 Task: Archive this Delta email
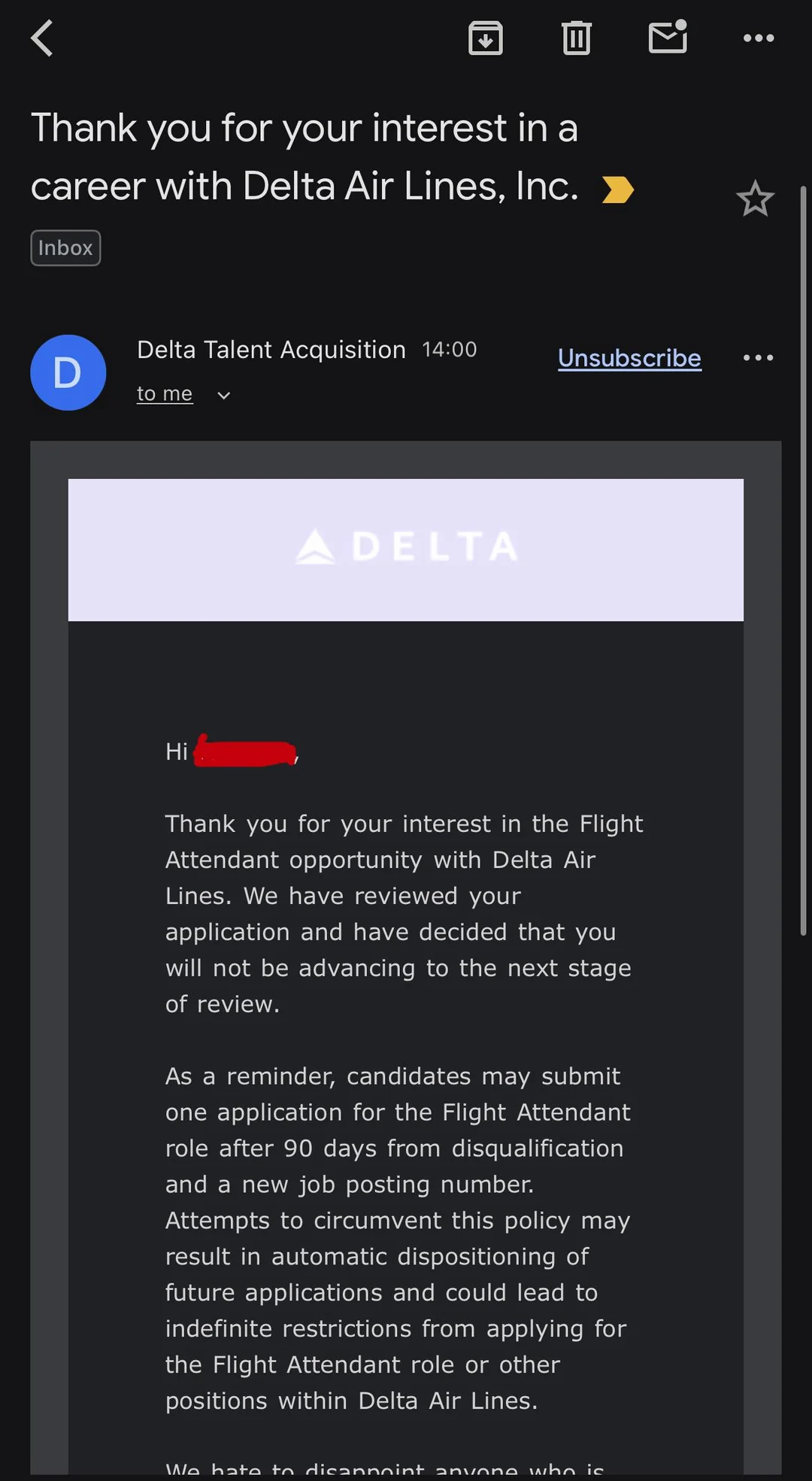tap(486, 38)
